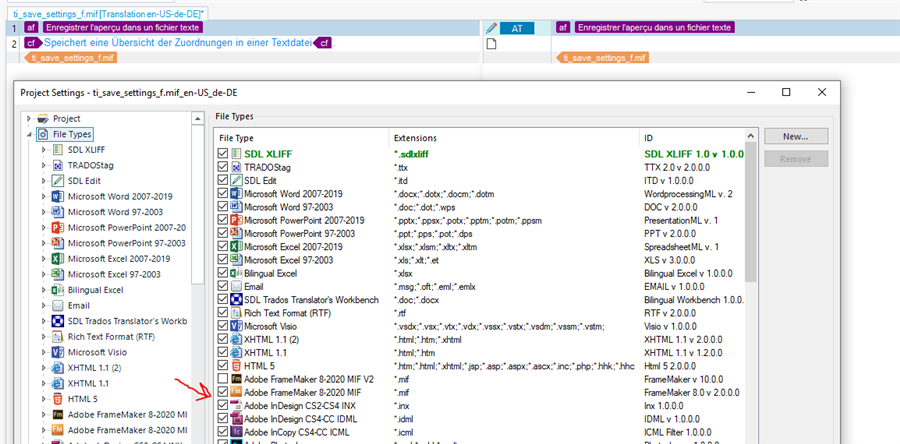Click the Microsoft Visio icon in the tree

pyautogui.click(x=57, y=352)
